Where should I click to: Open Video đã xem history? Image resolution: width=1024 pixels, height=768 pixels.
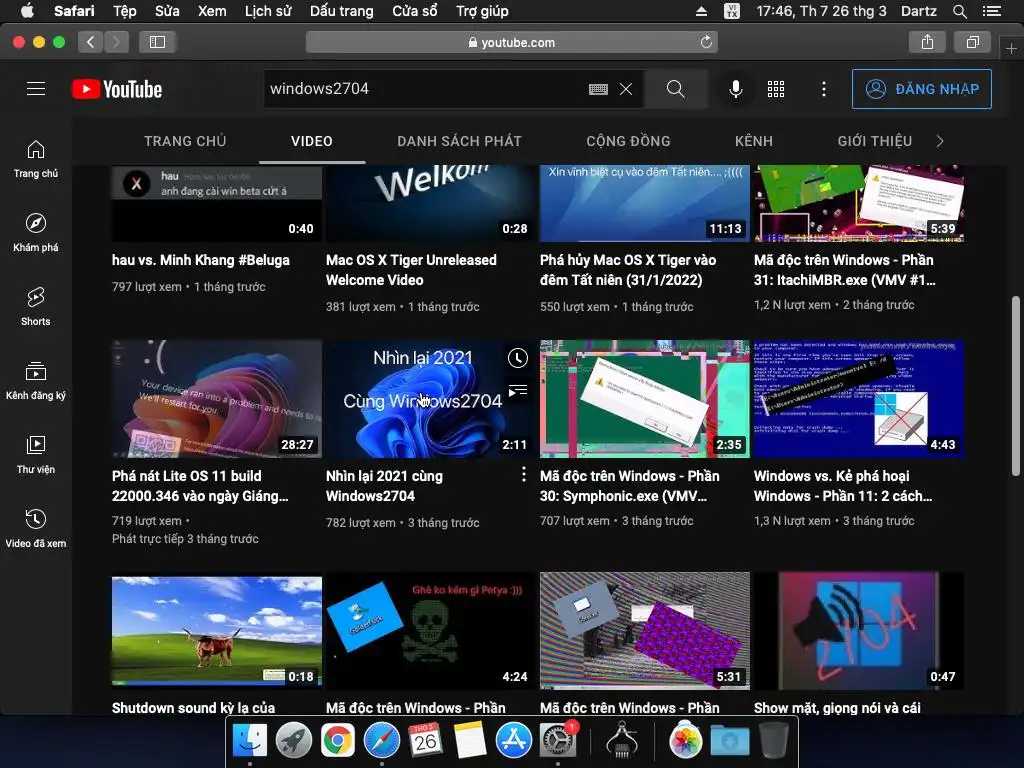pos(36,528)
